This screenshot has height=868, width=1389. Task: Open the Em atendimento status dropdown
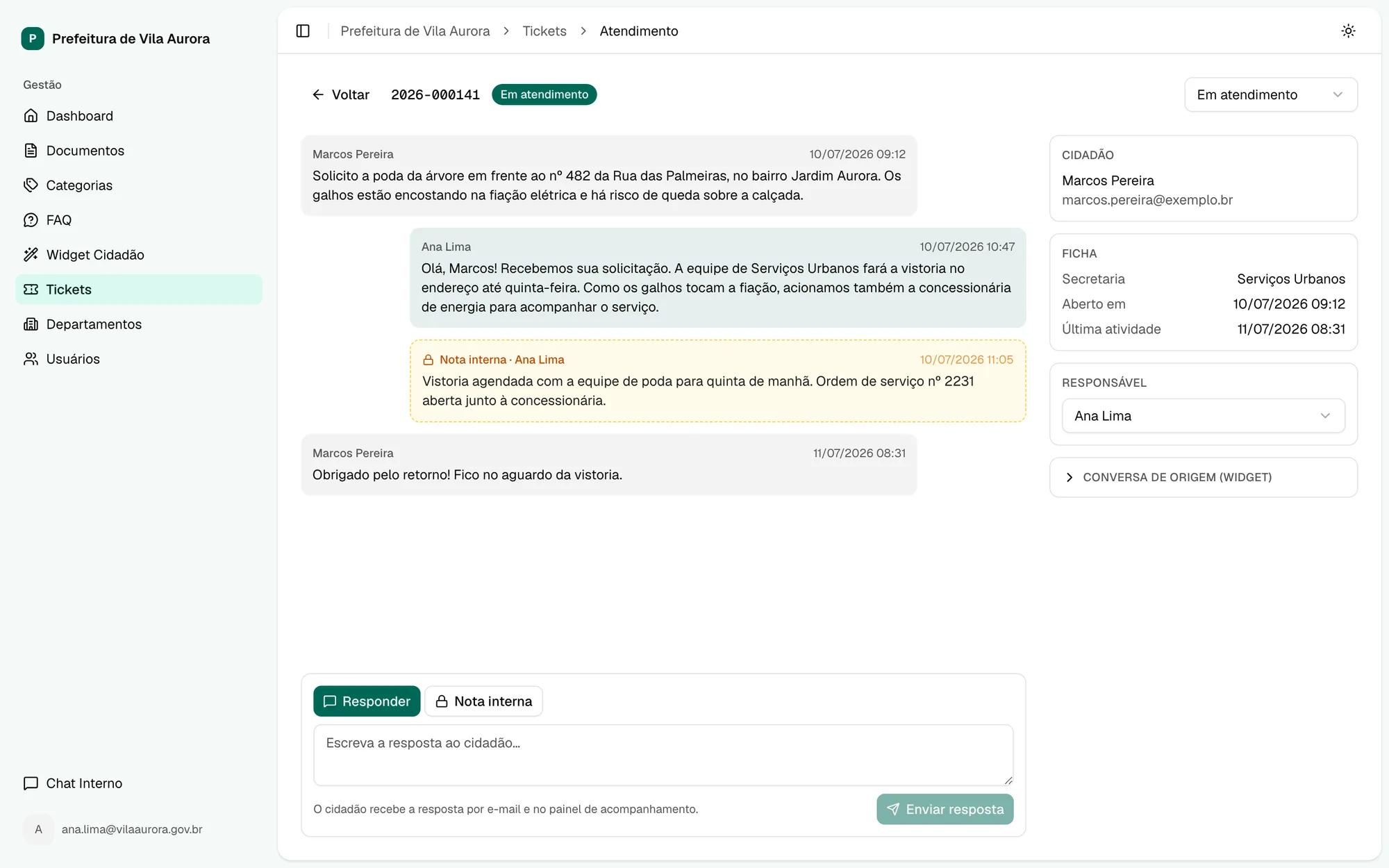click(x=1270, y=94)
